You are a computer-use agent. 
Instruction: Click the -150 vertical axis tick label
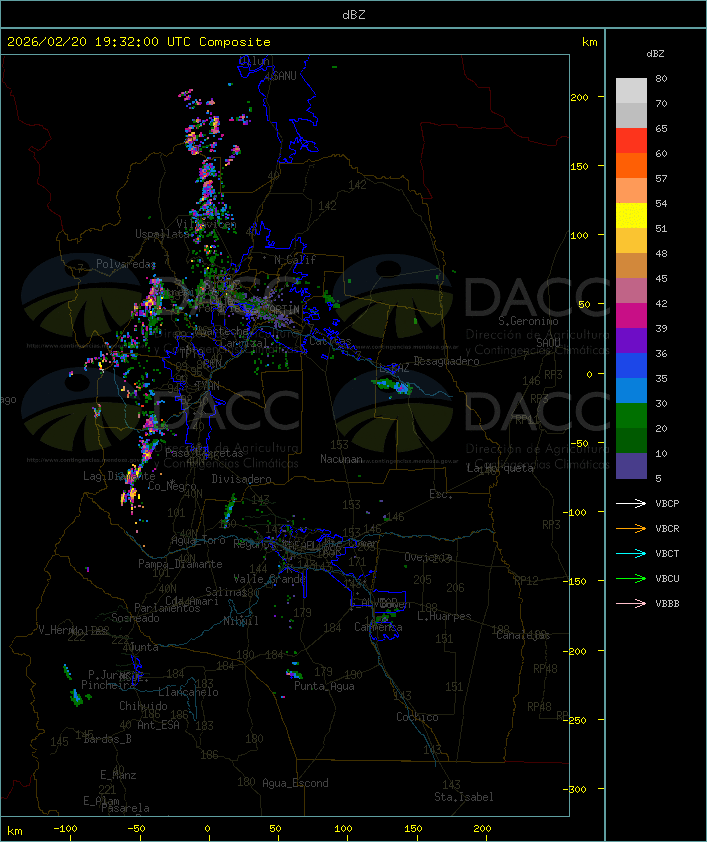tap(574, 582)
